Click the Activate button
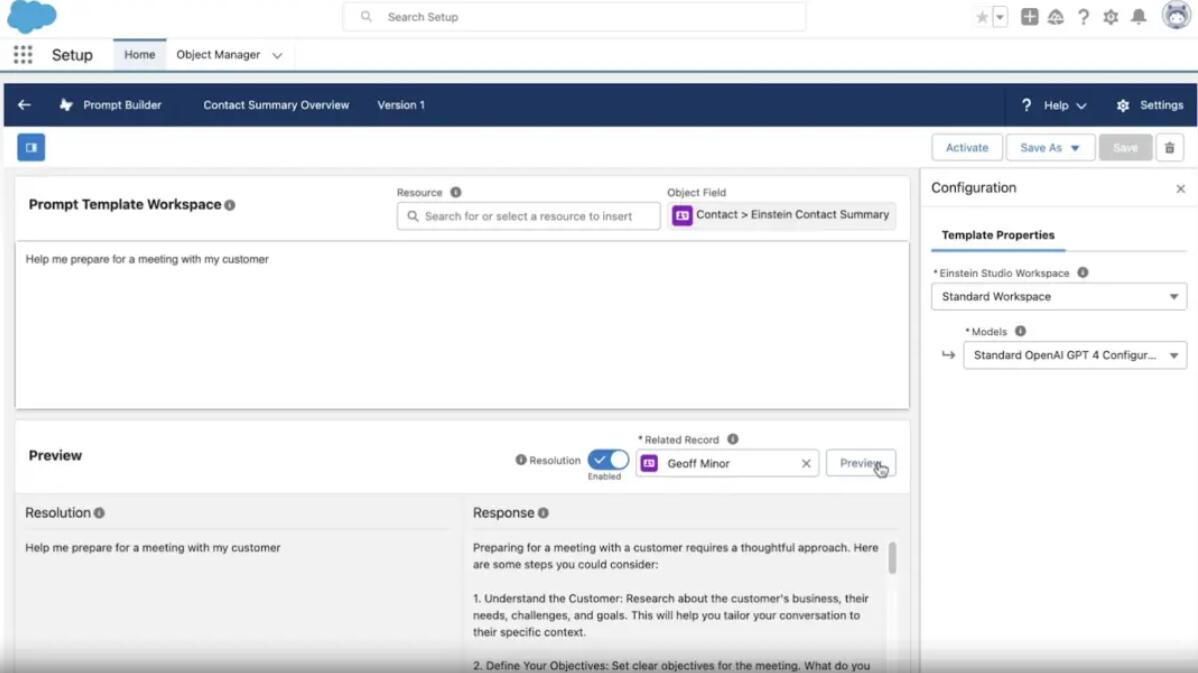Viewport: 1198px width, 673px height. tap(966, 148)
